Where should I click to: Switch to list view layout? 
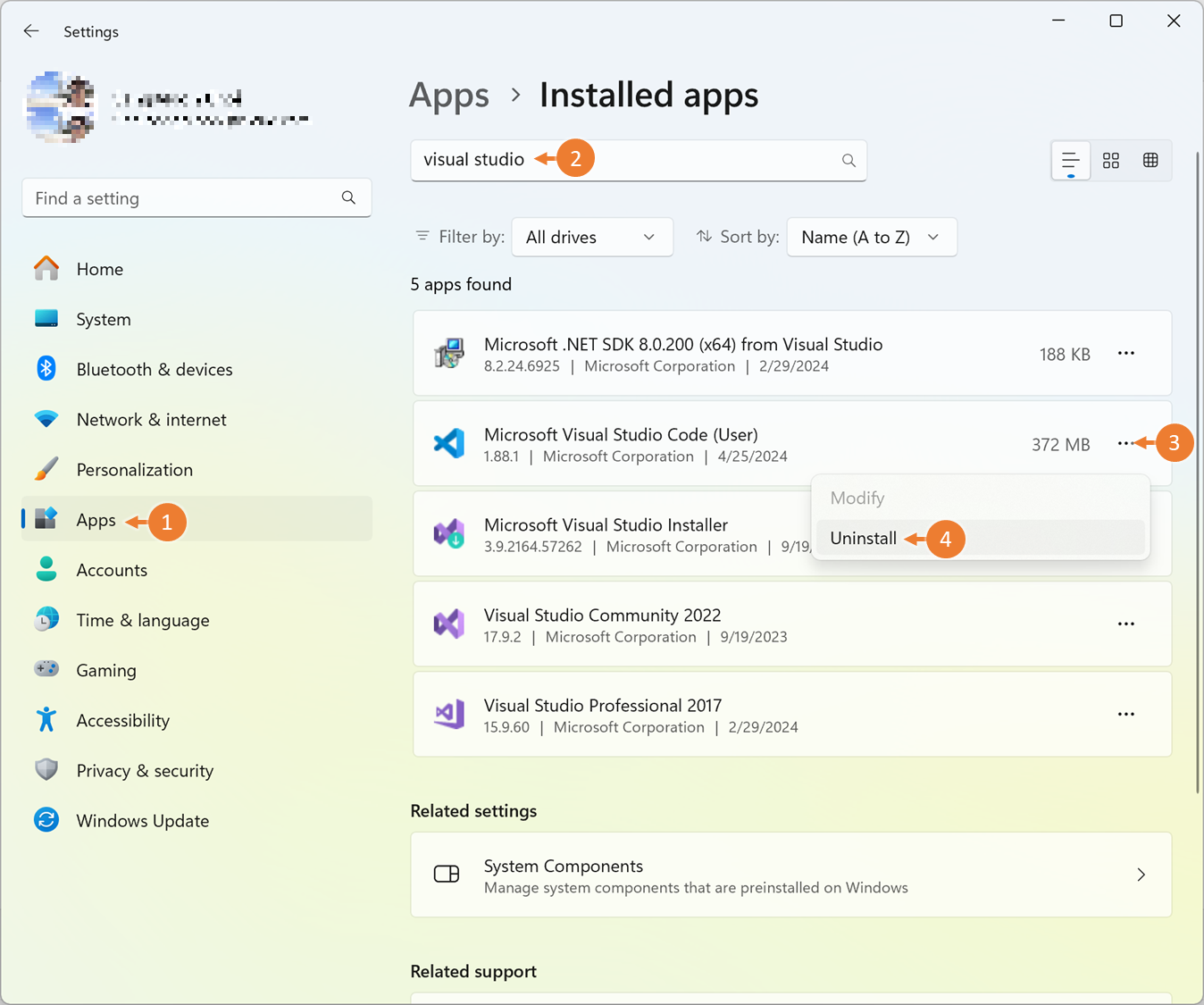1070,161
